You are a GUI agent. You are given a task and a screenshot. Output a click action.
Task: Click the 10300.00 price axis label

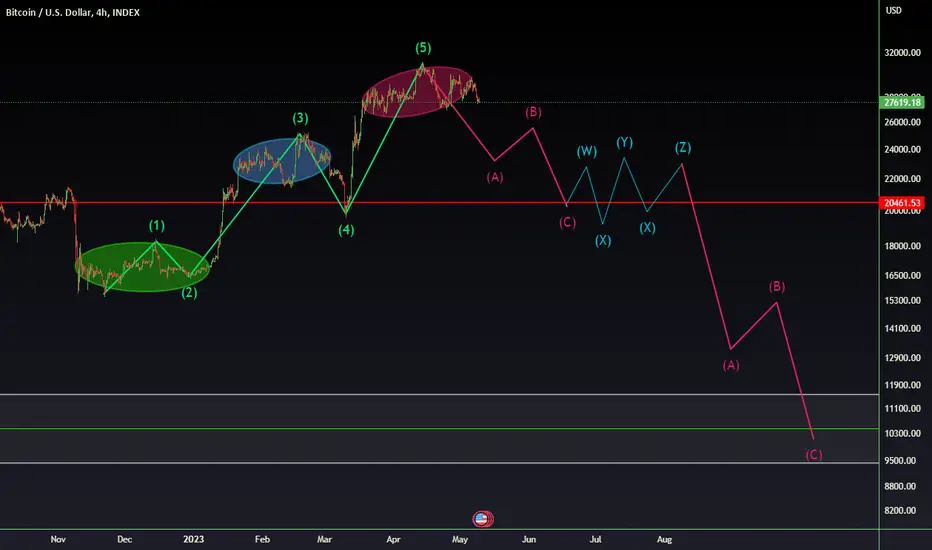(x=902, y=434)
